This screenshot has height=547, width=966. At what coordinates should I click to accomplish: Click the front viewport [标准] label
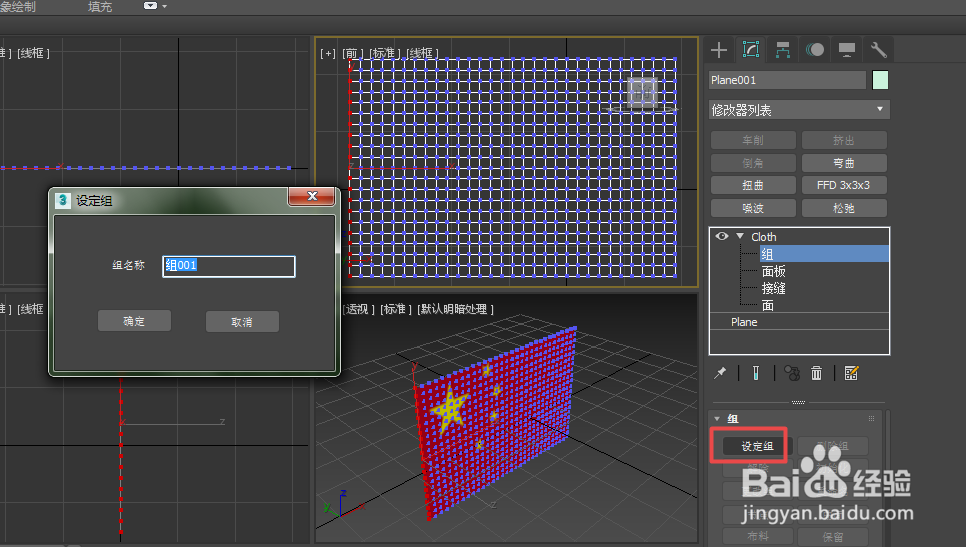pyautogui.click(x=384, y=54)
